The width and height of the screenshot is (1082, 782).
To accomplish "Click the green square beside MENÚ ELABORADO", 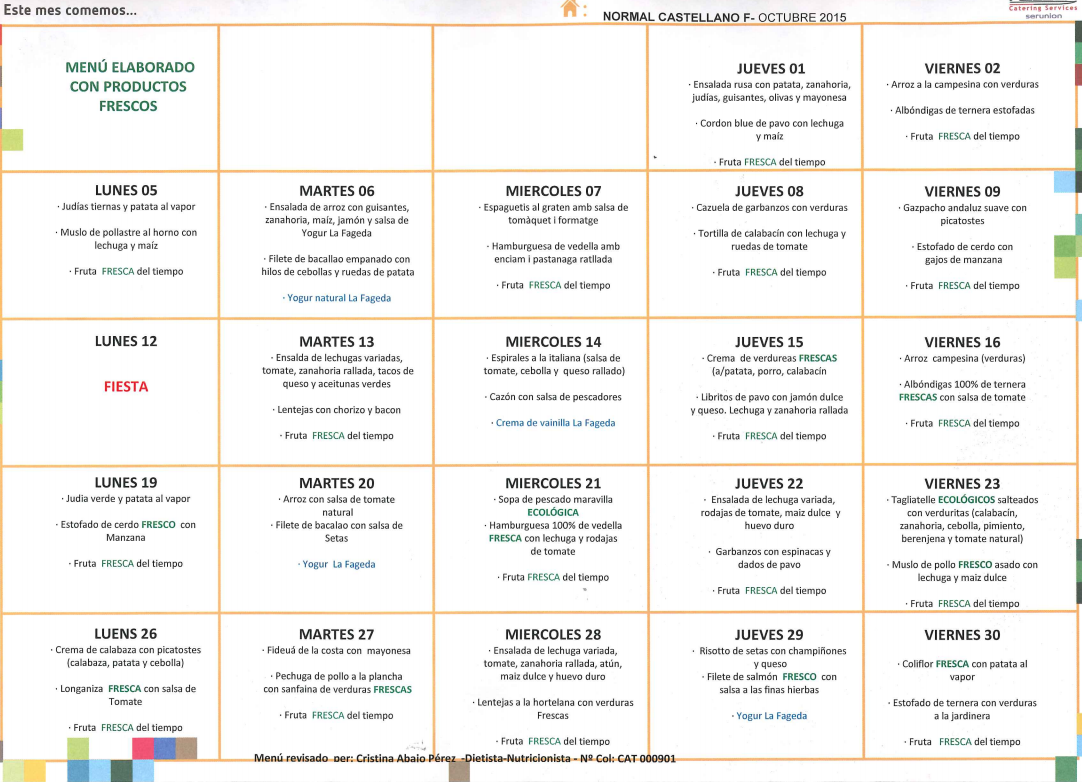I will [x=12, y=139].
